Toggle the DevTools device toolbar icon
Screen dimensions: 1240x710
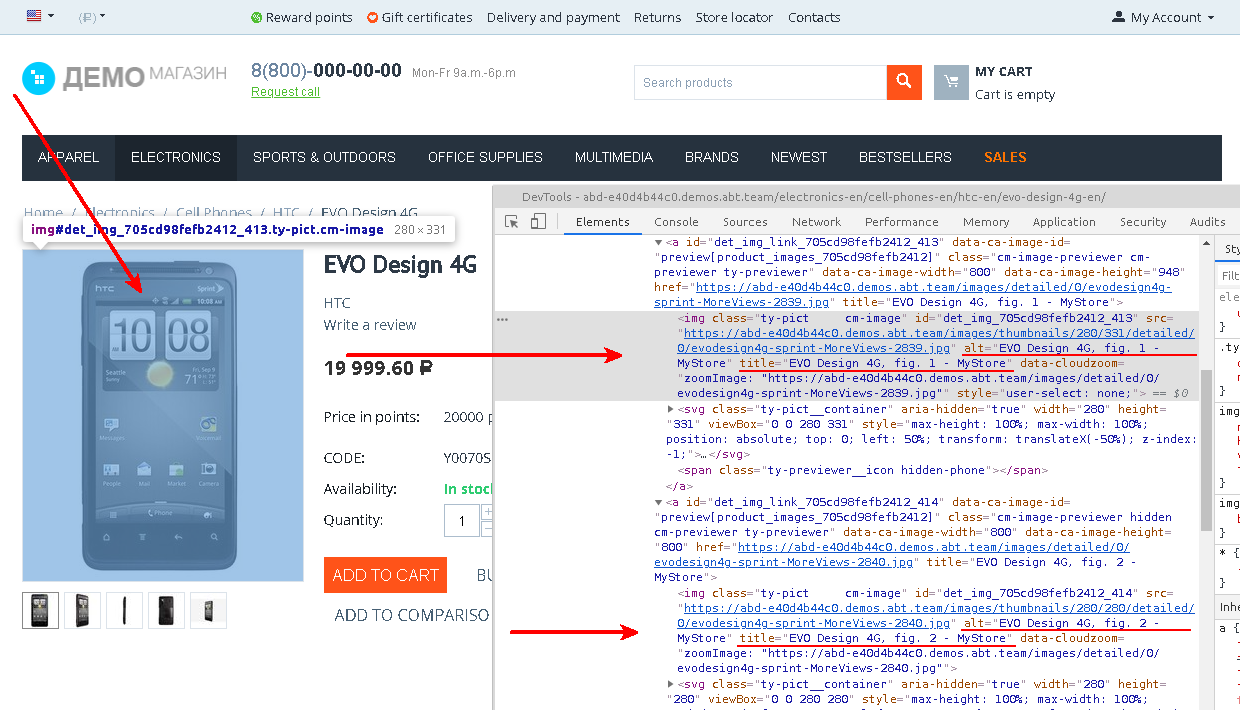(x=538, y=222)
